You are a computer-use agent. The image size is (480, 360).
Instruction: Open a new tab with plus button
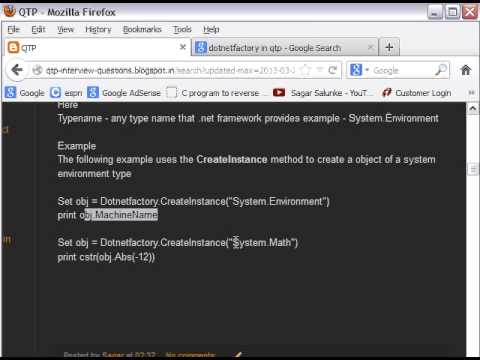click(389, 47)
